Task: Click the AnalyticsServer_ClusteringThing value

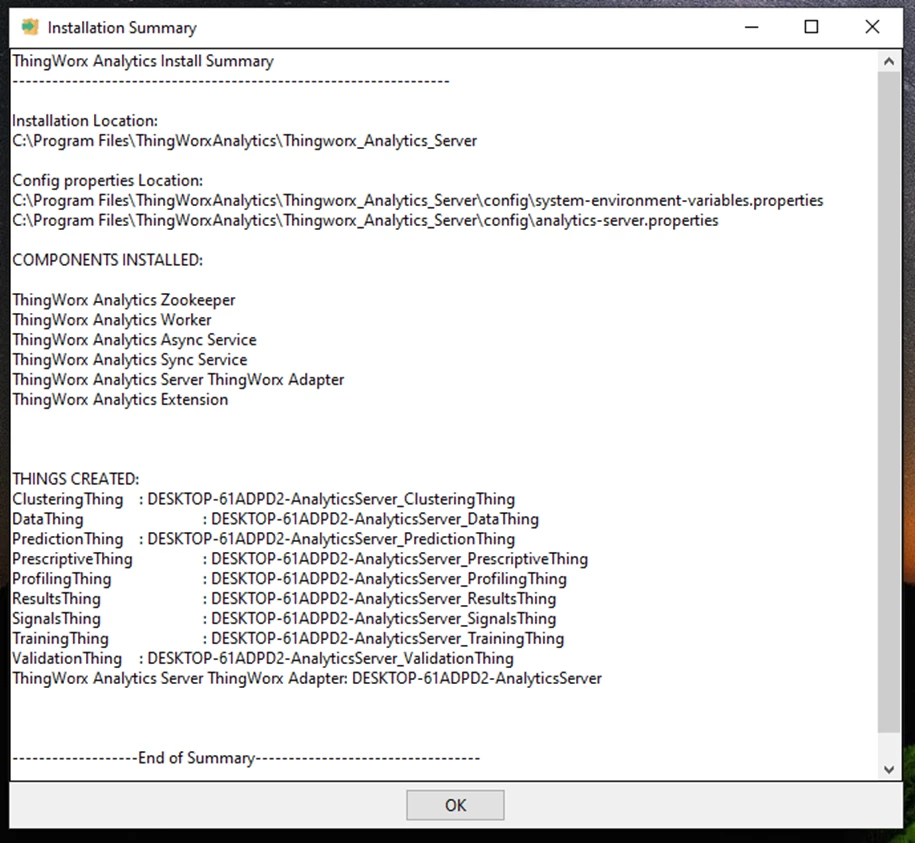Action: (331, 499)
